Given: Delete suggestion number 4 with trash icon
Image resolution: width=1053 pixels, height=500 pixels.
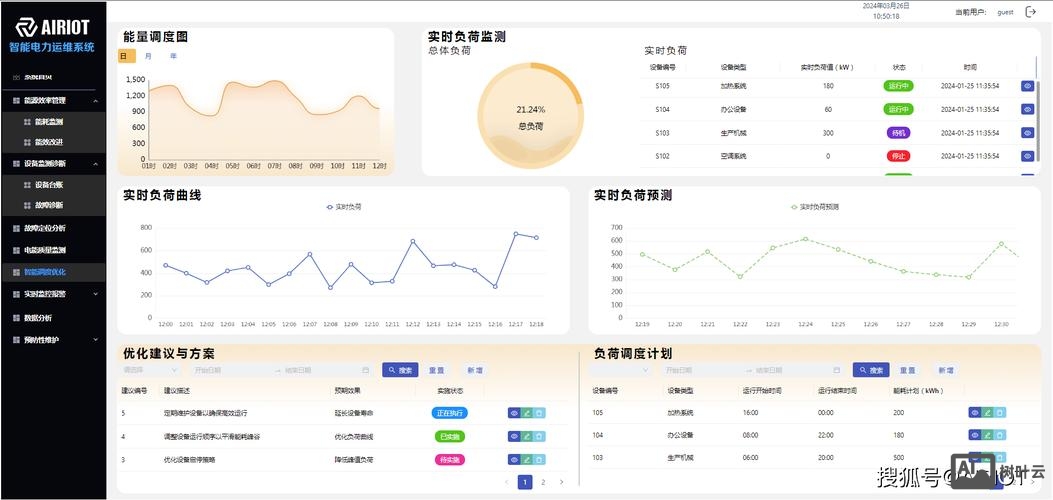Looking at the screenshot, I should [x=539, y=437].
